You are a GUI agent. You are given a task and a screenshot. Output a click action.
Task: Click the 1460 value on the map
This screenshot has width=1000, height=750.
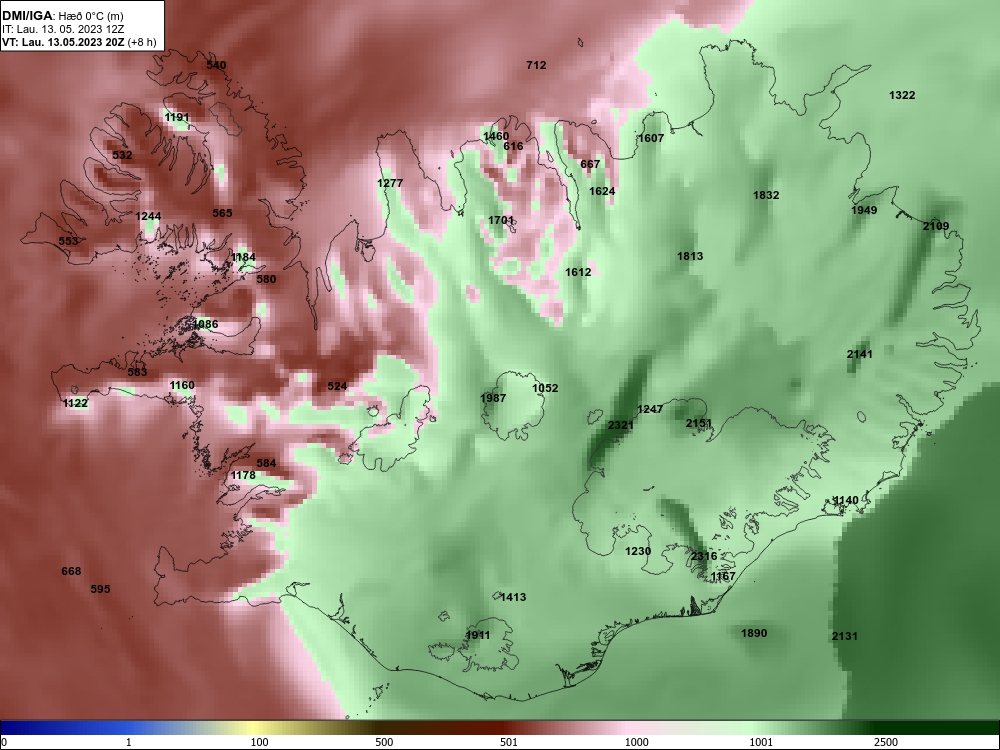pos(496,136)
